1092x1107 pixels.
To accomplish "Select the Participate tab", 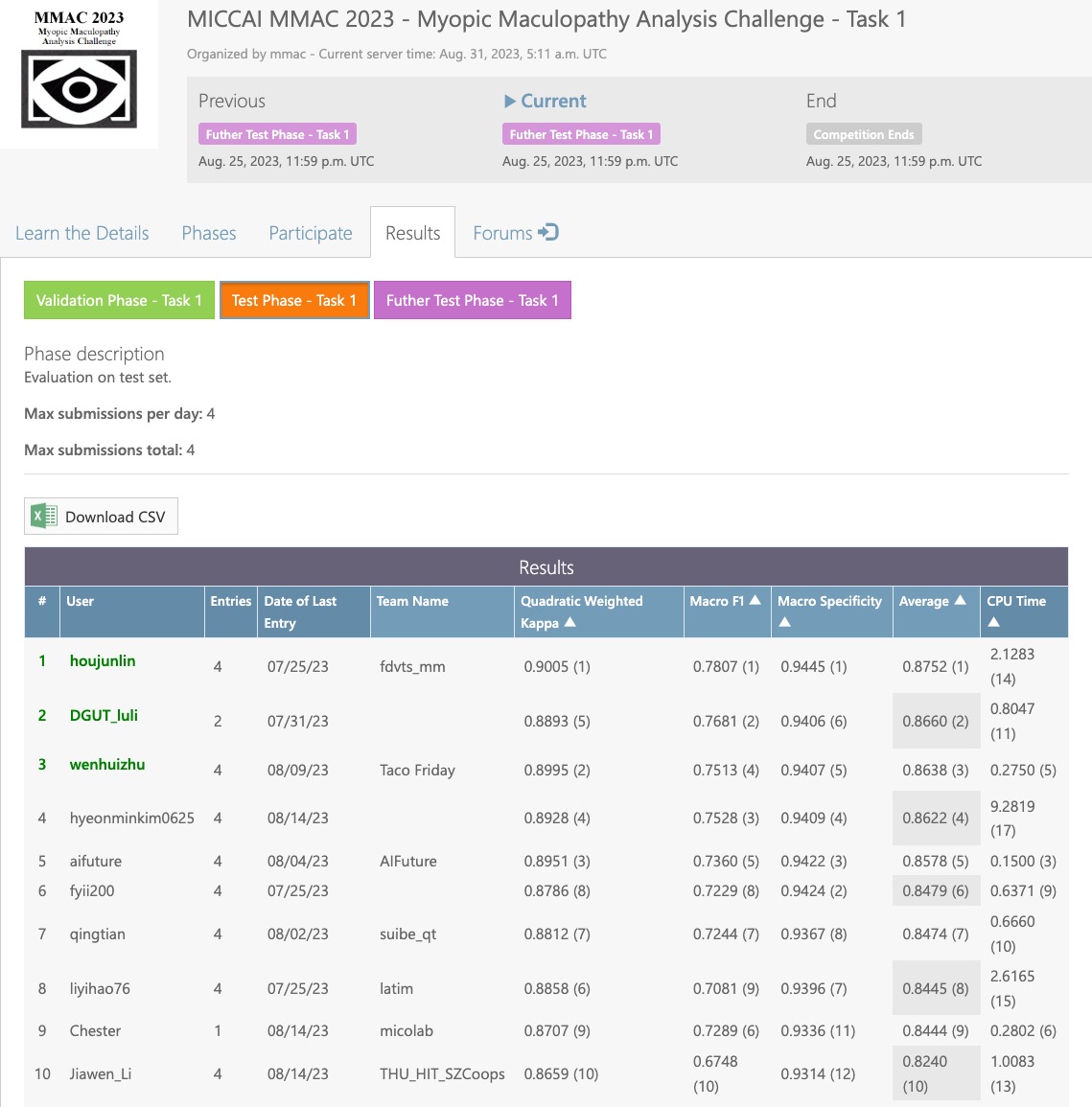I will point(310,233).
